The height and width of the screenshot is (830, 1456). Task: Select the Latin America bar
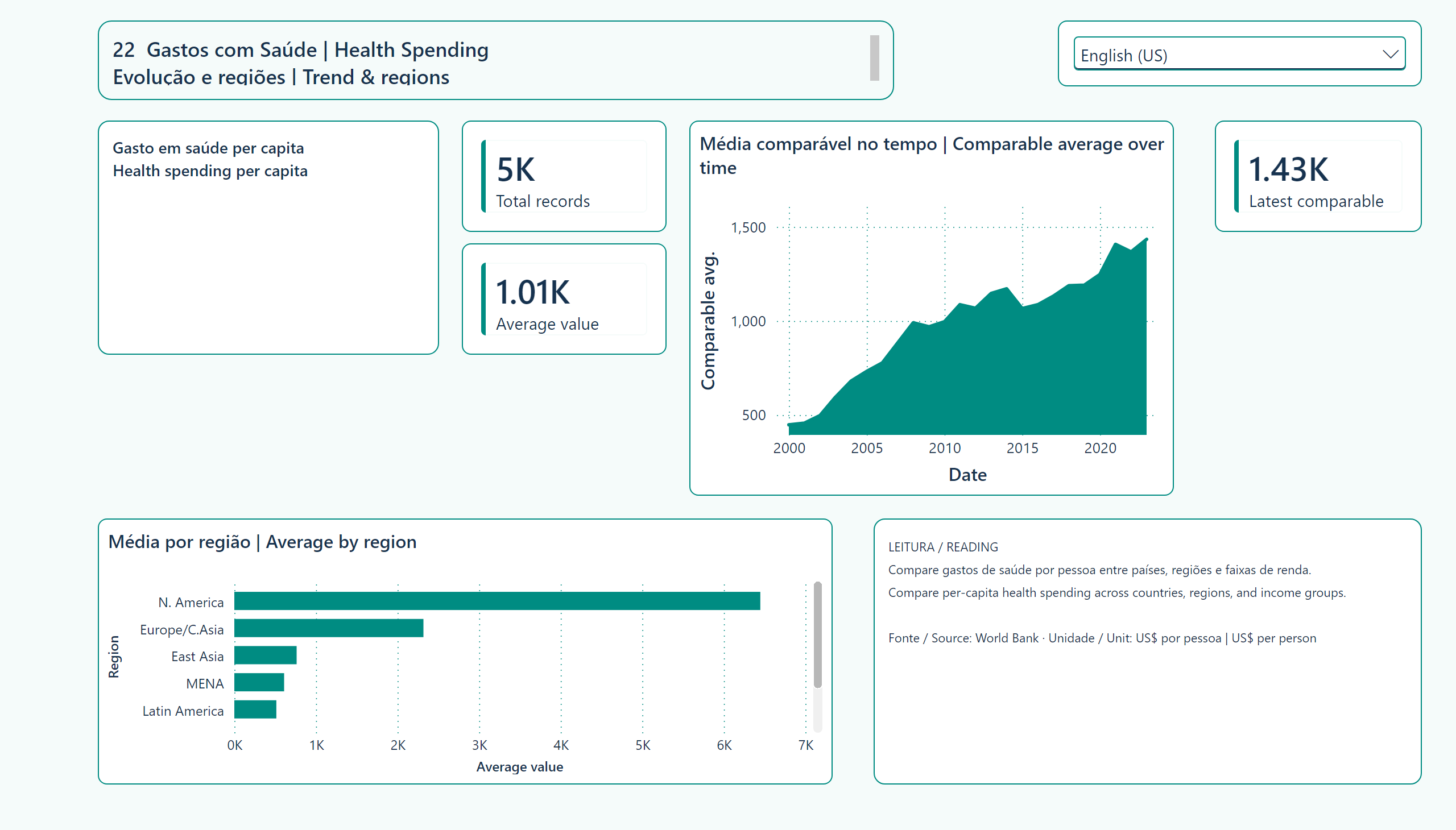click(255, 709)
